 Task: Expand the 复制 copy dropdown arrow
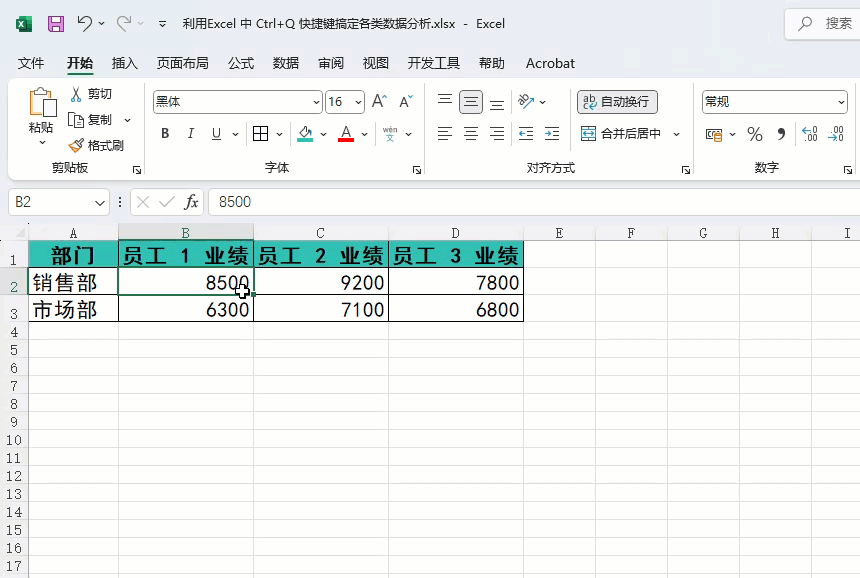127,120
